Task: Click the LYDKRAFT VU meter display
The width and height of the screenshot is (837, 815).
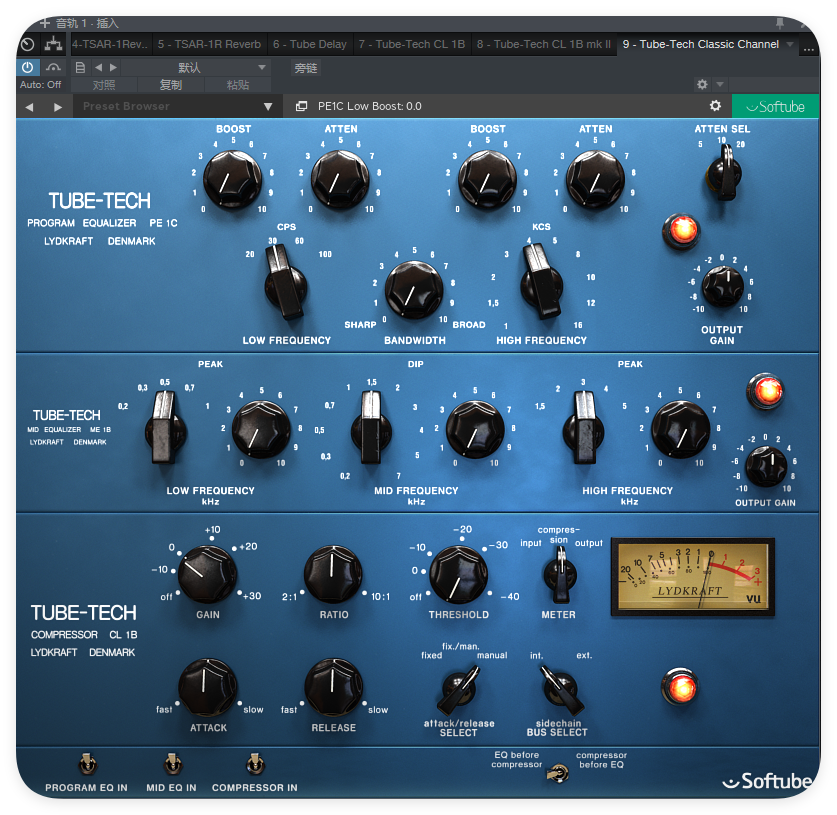Action: tap(693, 577)
